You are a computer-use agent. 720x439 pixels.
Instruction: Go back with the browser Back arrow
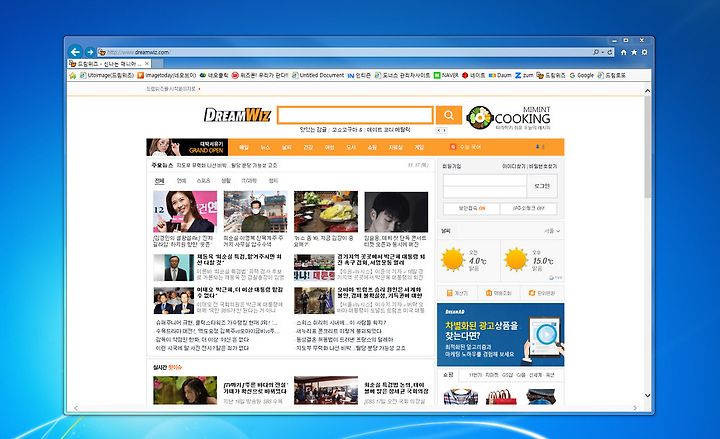(75, 52)
